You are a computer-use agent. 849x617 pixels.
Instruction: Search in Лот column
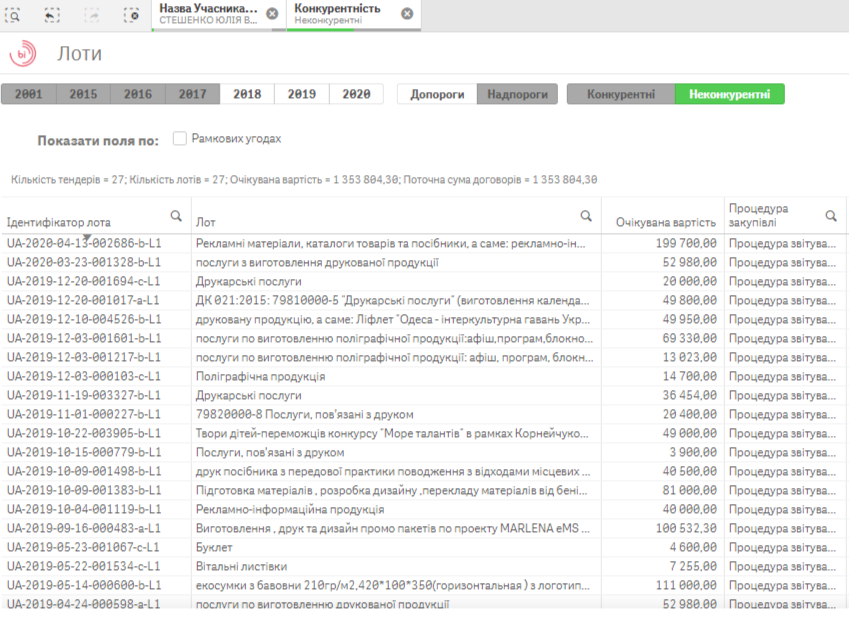click(586, 216)
